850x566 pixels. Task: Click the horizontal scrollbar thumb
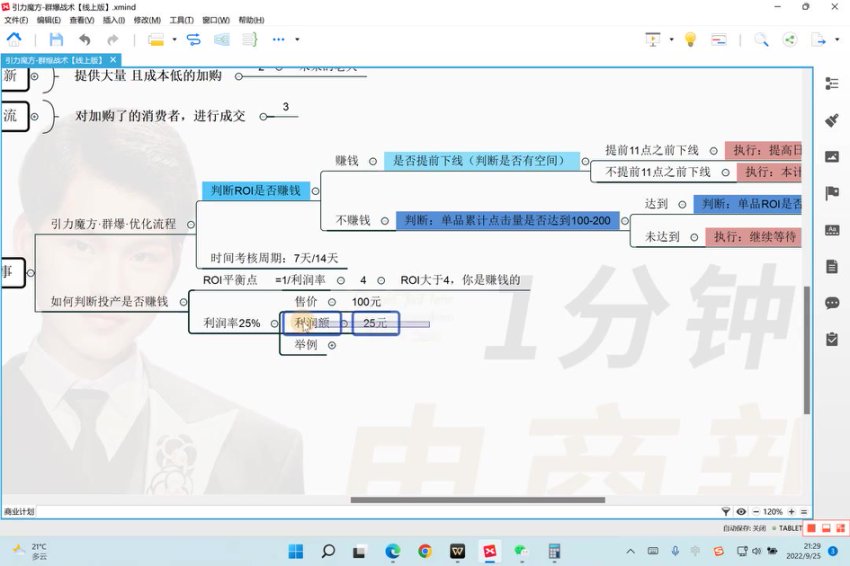point(477,500)
